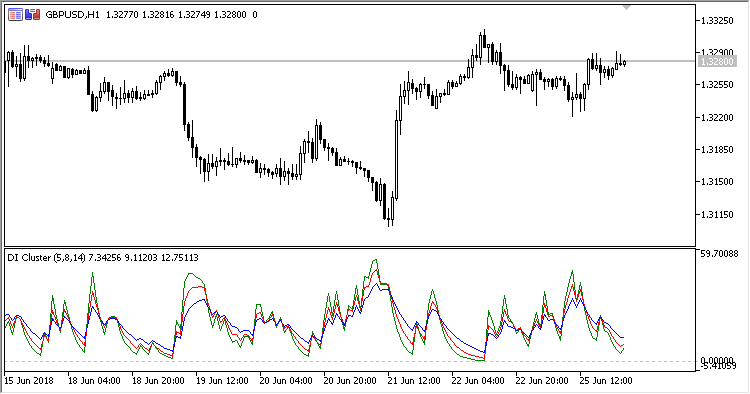The width and height of the screenshot is (750, 394).
Task: Click time axis label 18 Jun 20:00
Action: [158, 381]
